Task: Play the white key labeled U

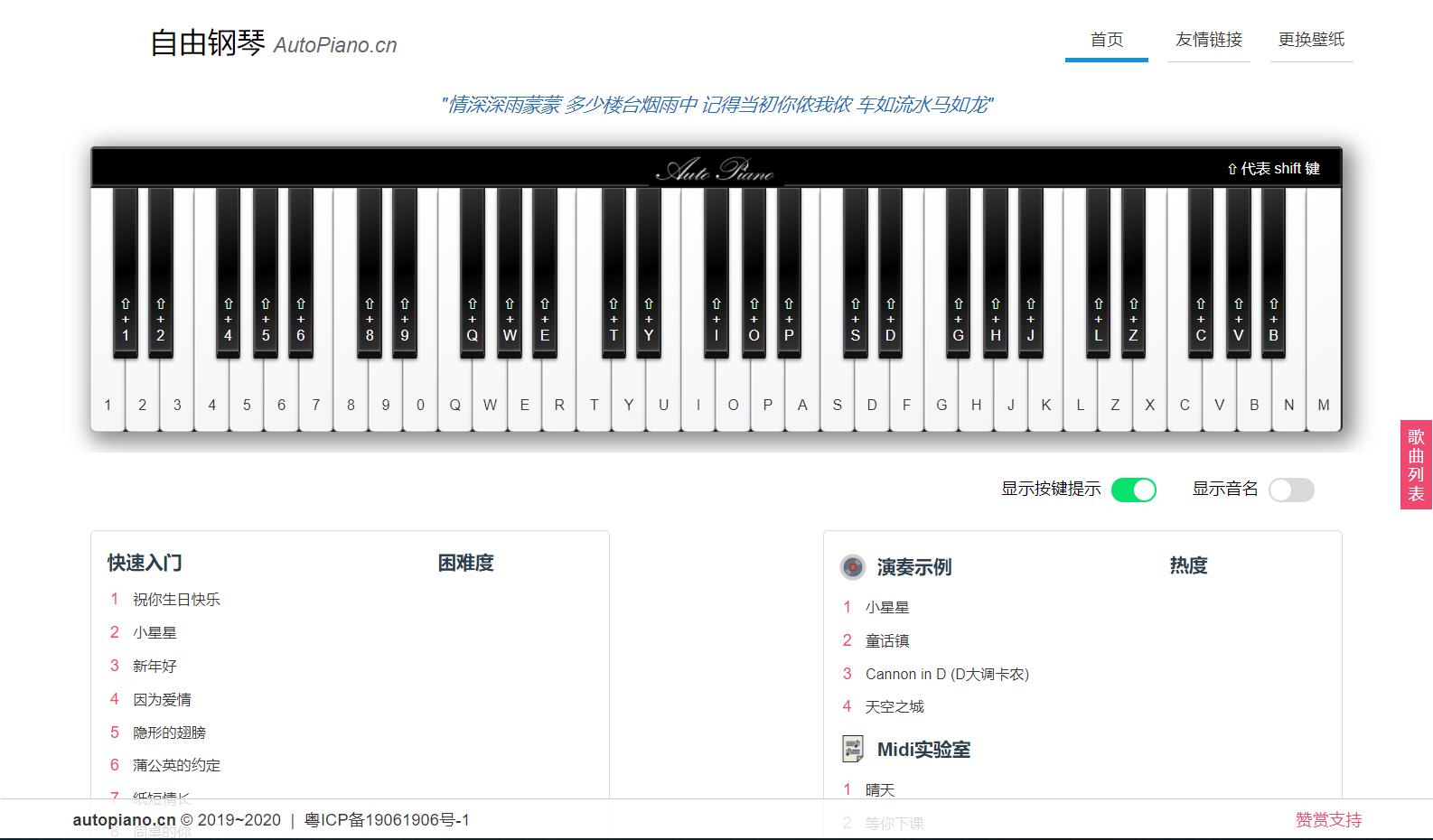Action: 663,397
